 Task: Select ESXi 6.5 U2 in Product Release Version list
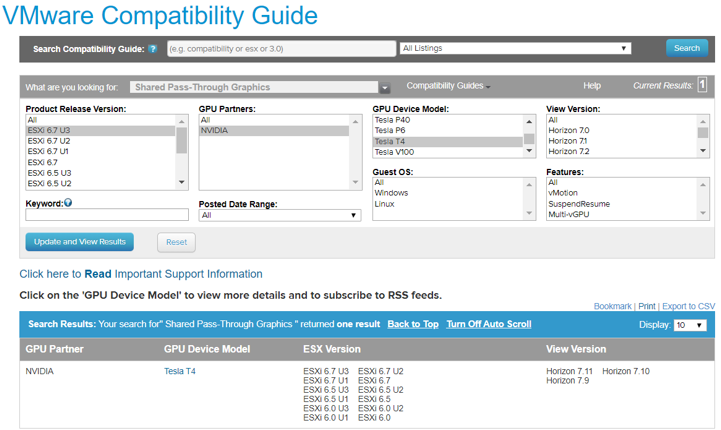tap(101, 184)
